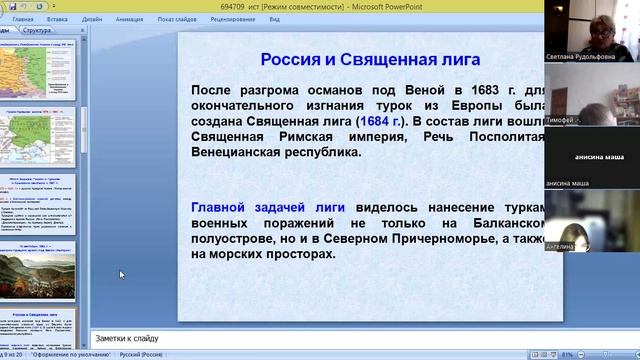The width and height of the screenshot is (640, 360).
Task: Click the Undo arrow icon
Action: click(24, 7)
